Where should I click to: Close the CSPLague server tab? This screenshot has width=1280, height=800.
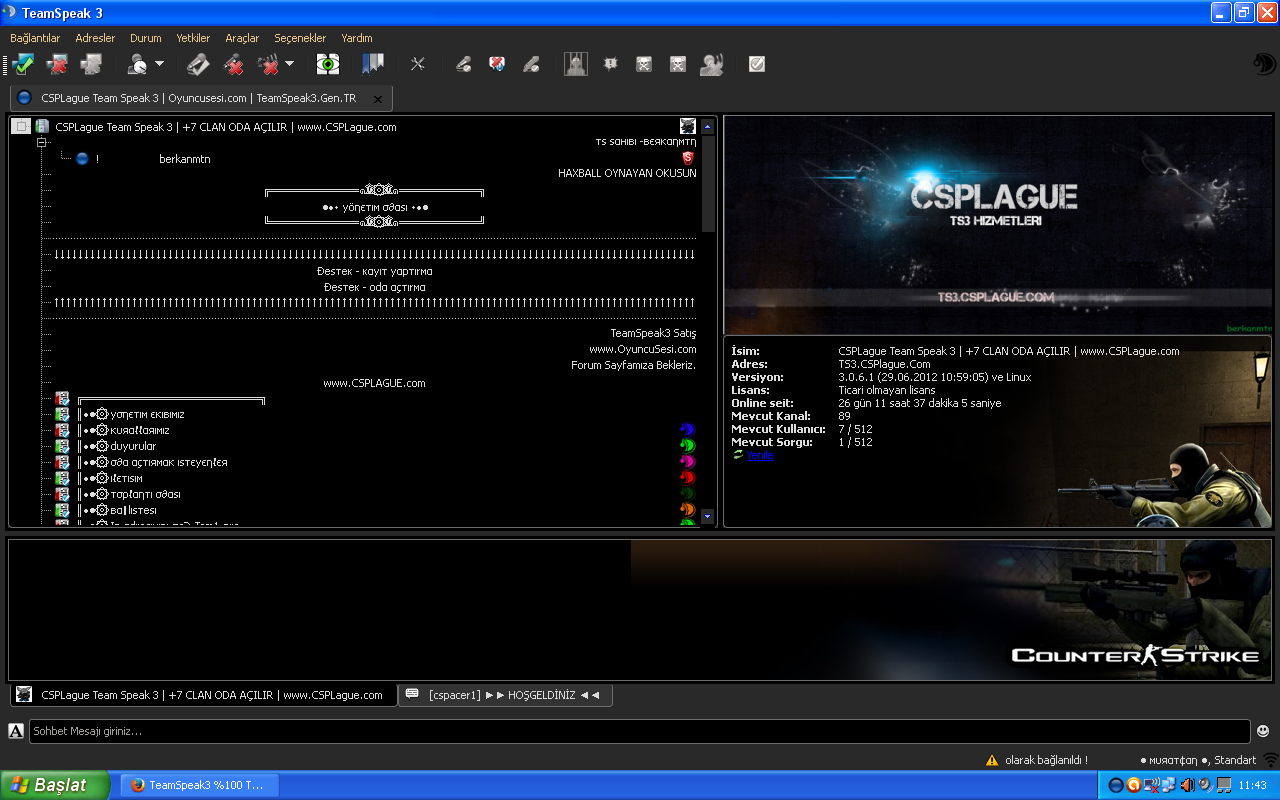[377, 99]
